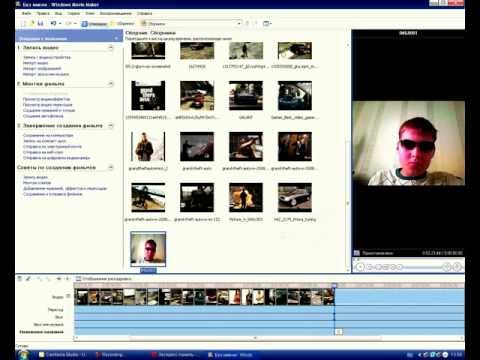This screenshot has width=480, height=360.
Task: Open the Views dropdown button
Action: pos(267,23)
